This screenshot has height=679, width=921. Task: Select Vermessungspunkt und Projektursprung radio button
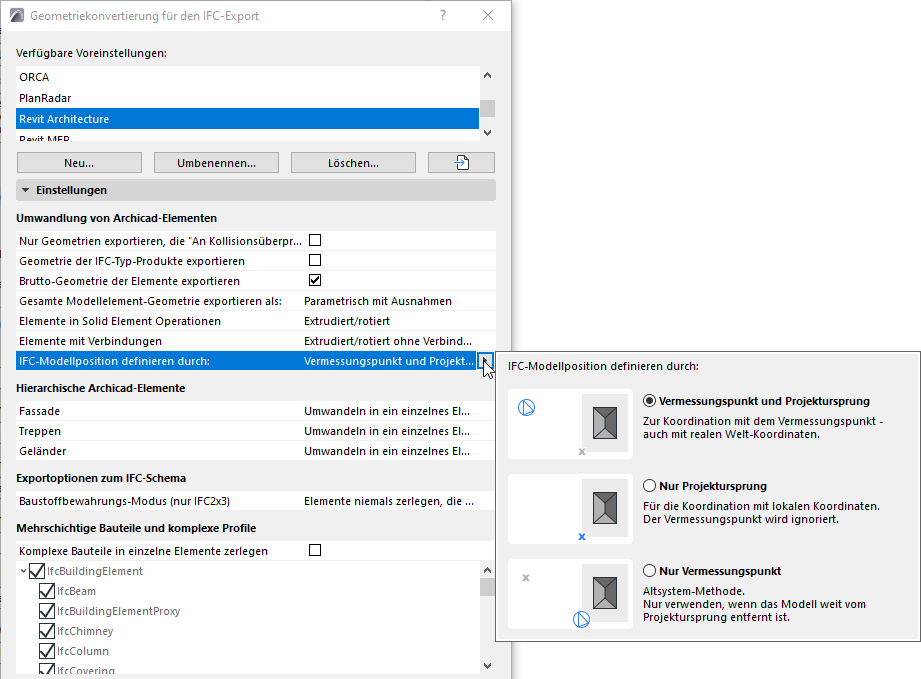point(649,401)
